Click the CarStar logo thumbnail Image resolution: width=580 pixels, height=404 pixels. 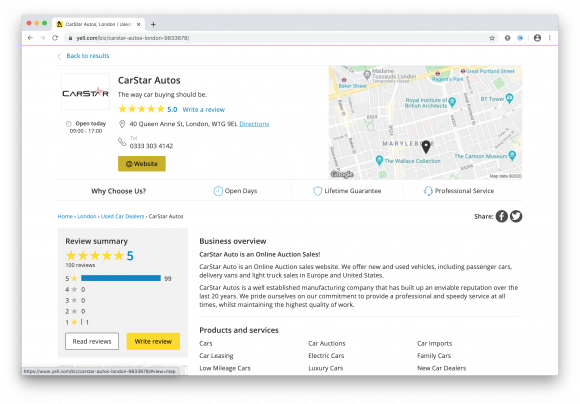tap(85, 91)
